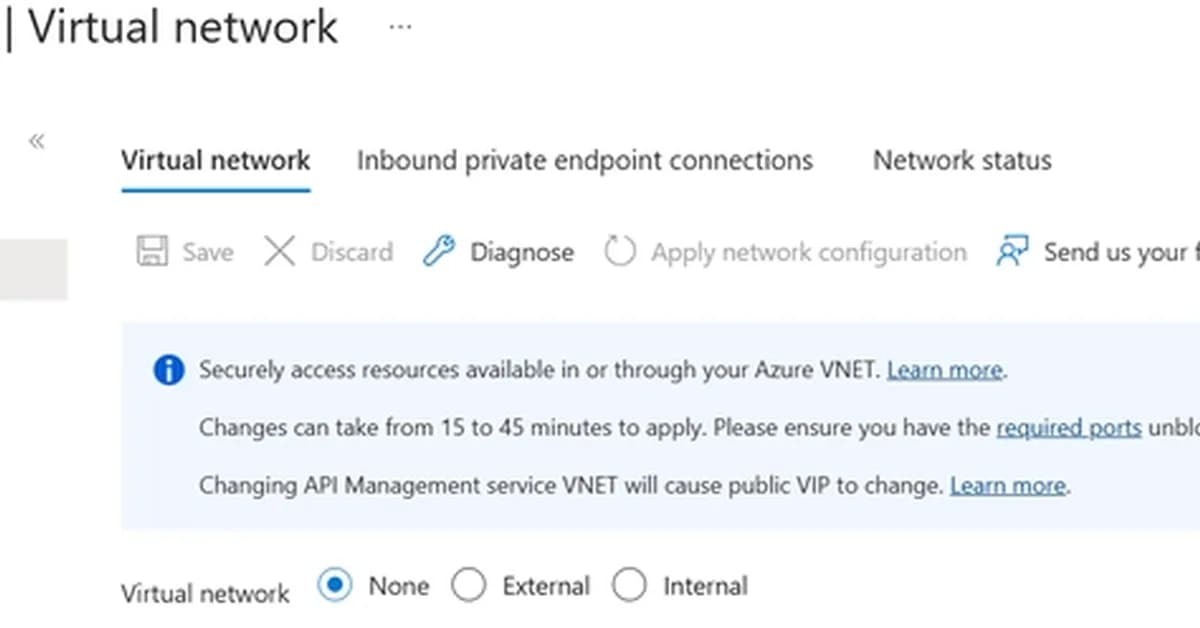Viewport: 1200px width, 628px height.
Task: Click the blue info icon in the banner
Action: click(169, 370)
